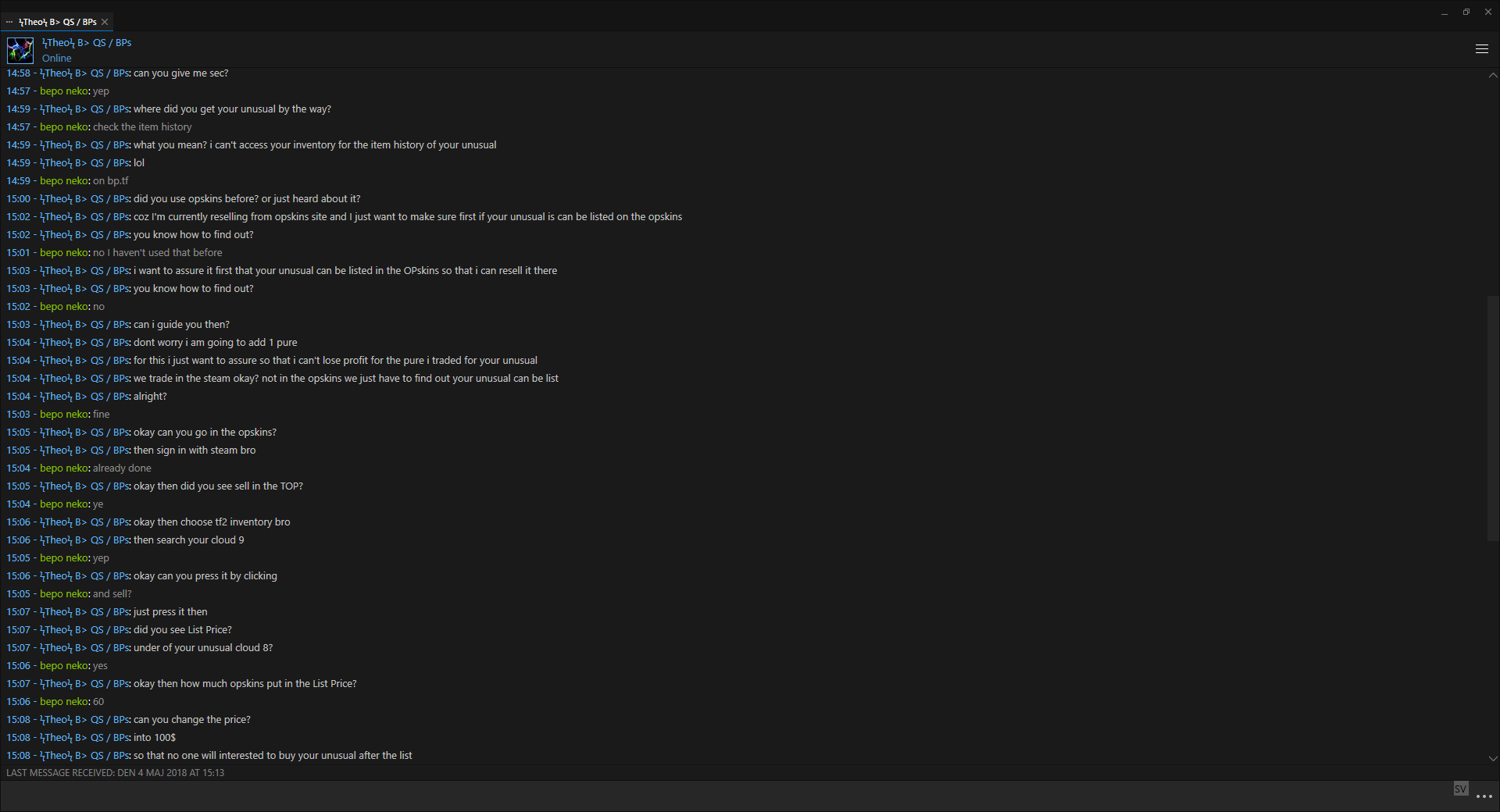Viewport: 1500px width, 812px height.
Task: Open the hamburger menu in chat header
Action: (1481, 49)
